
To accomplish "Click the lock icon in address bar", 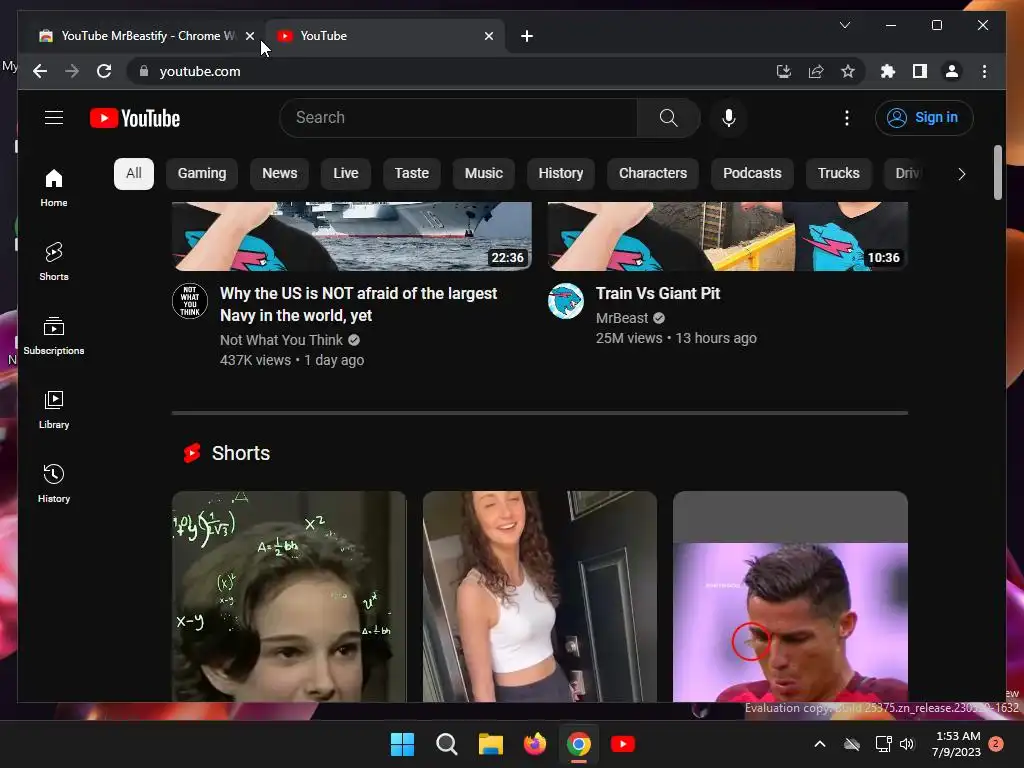I will pos(144,71).
